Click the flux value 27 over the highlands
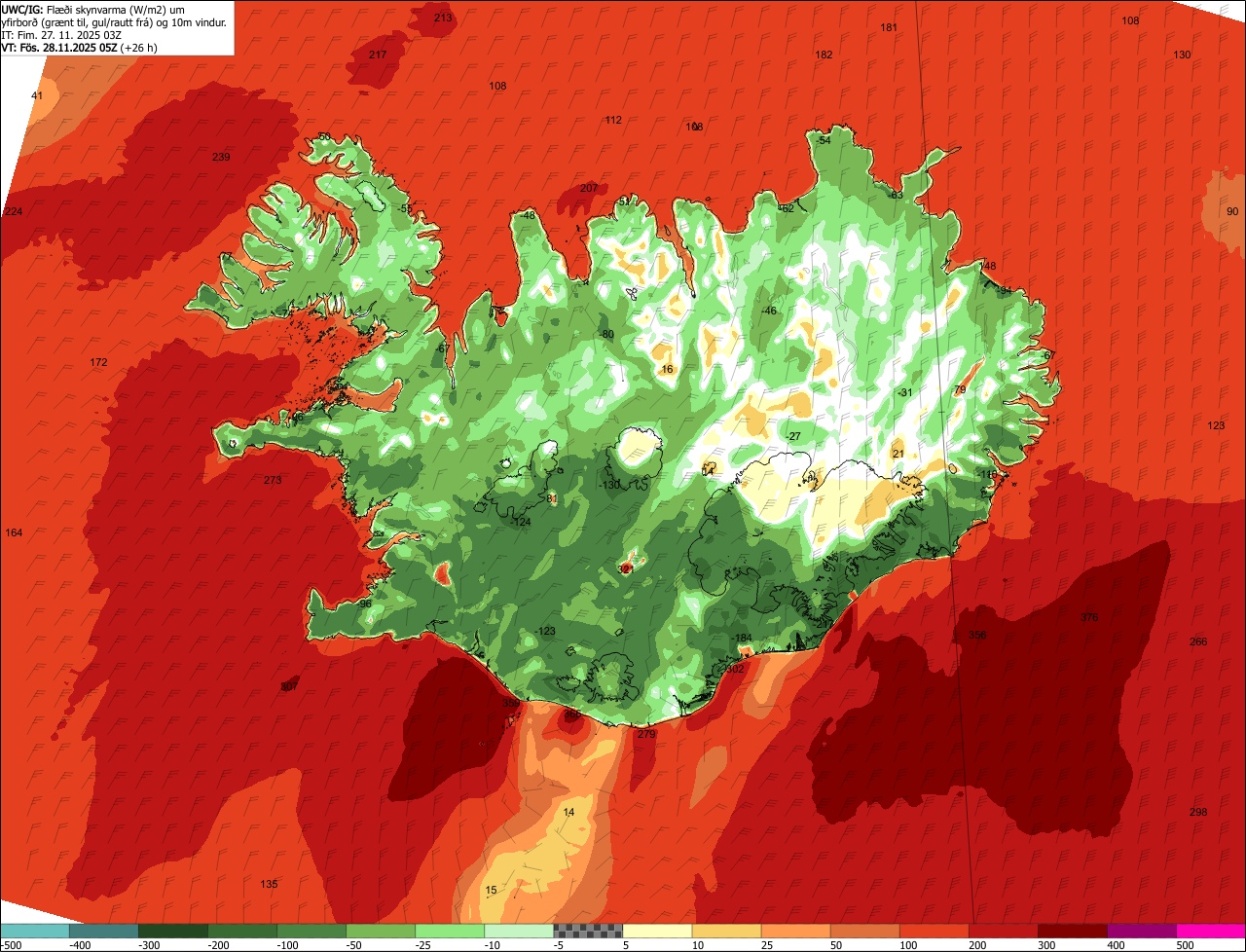Screen dimensions: 1246x952 [794, 437]
